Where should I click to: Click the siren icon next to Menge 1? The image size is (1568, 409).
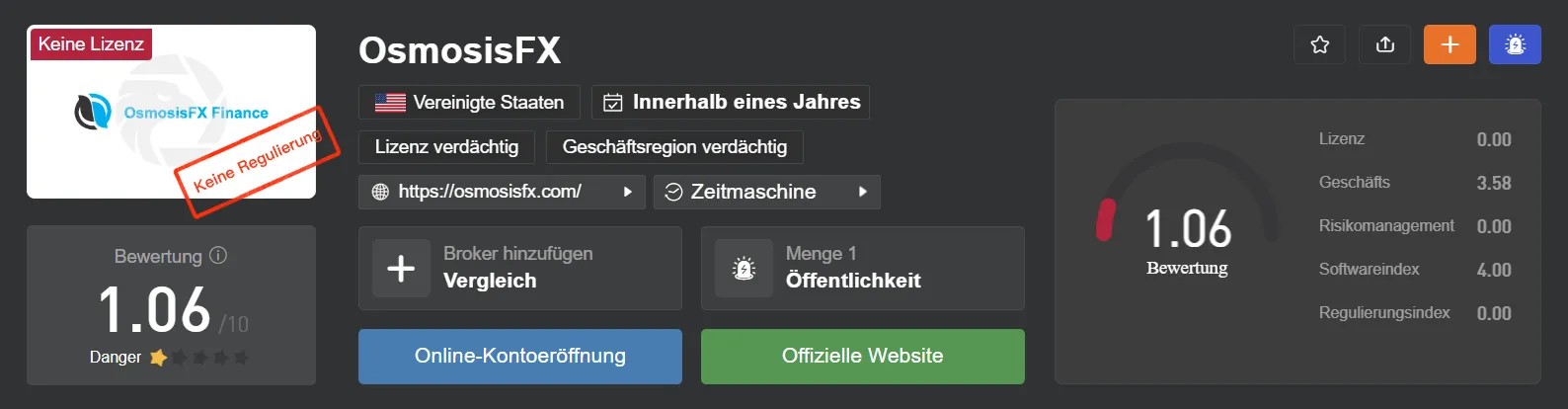pos(744,269)
